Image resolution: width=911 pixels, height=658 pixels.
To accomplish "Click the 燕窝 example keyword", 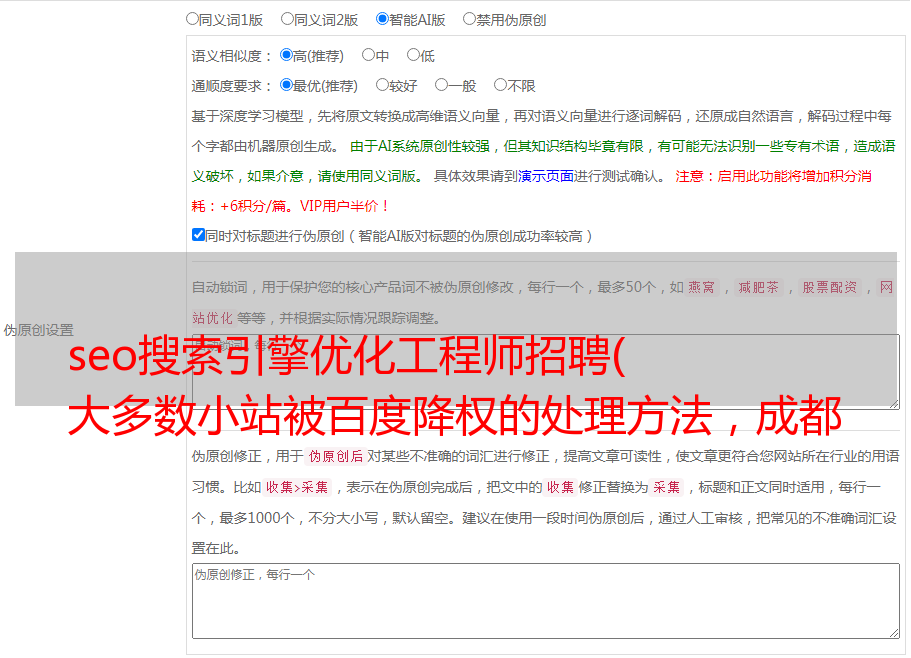I will pyautogui.click(x=702, y=287).
